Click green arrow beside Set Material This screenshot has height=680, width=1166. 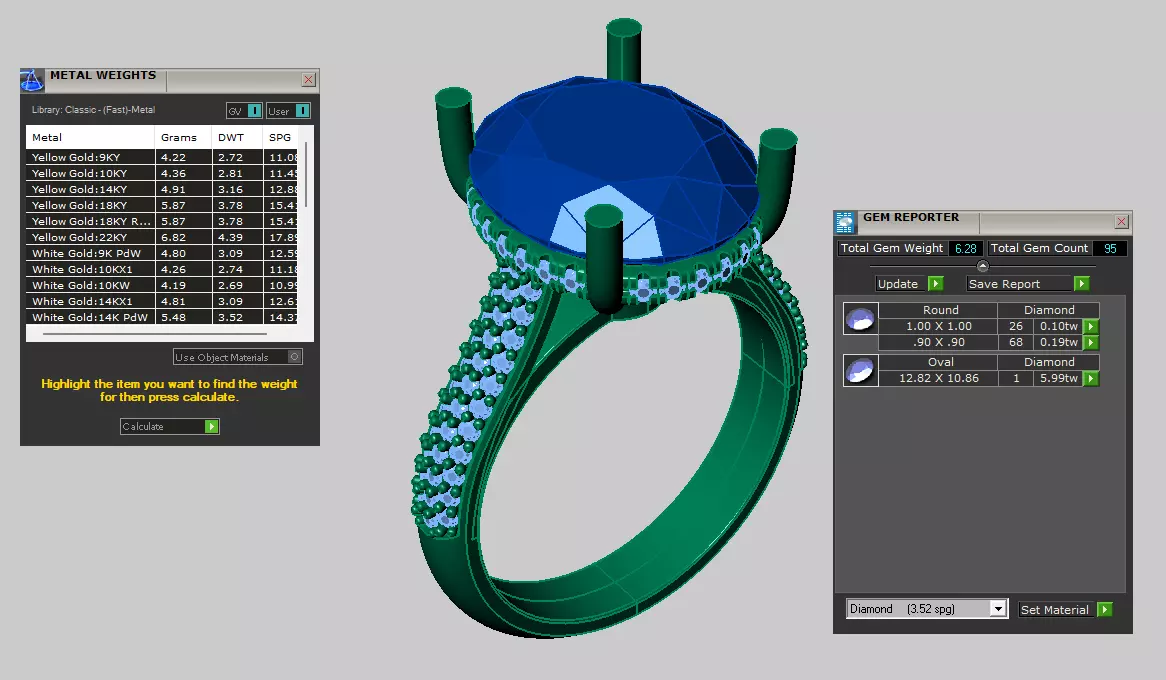(1105, 609)
